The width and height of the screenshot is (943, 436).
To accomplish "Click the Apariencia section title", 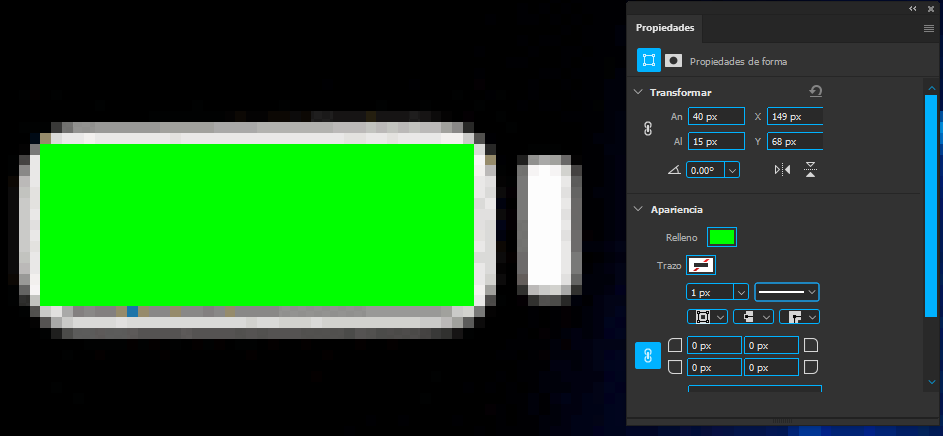I will point(677,209).
